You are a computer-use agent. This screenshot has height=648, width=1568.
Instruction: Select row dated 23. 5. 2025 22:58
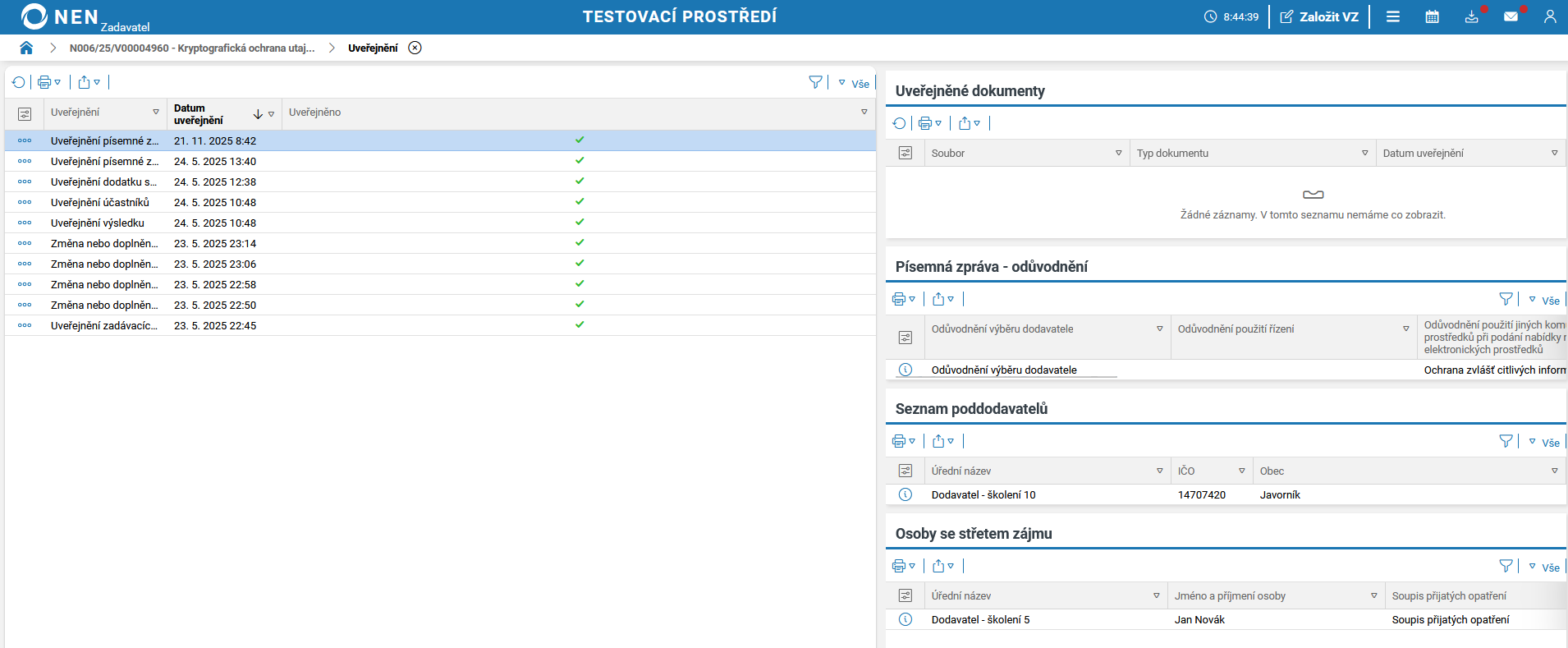point(441,284)
